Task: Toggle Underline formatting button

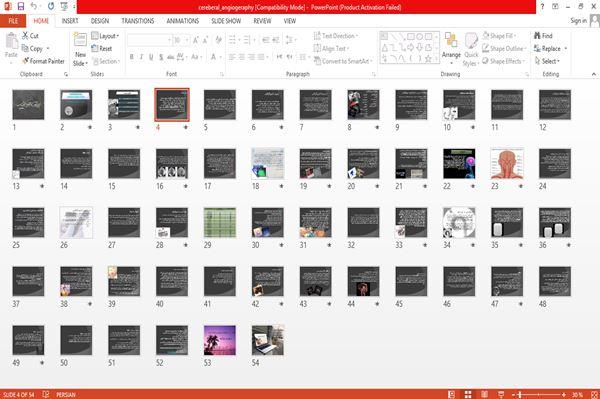Action: (x=151, y=57)
